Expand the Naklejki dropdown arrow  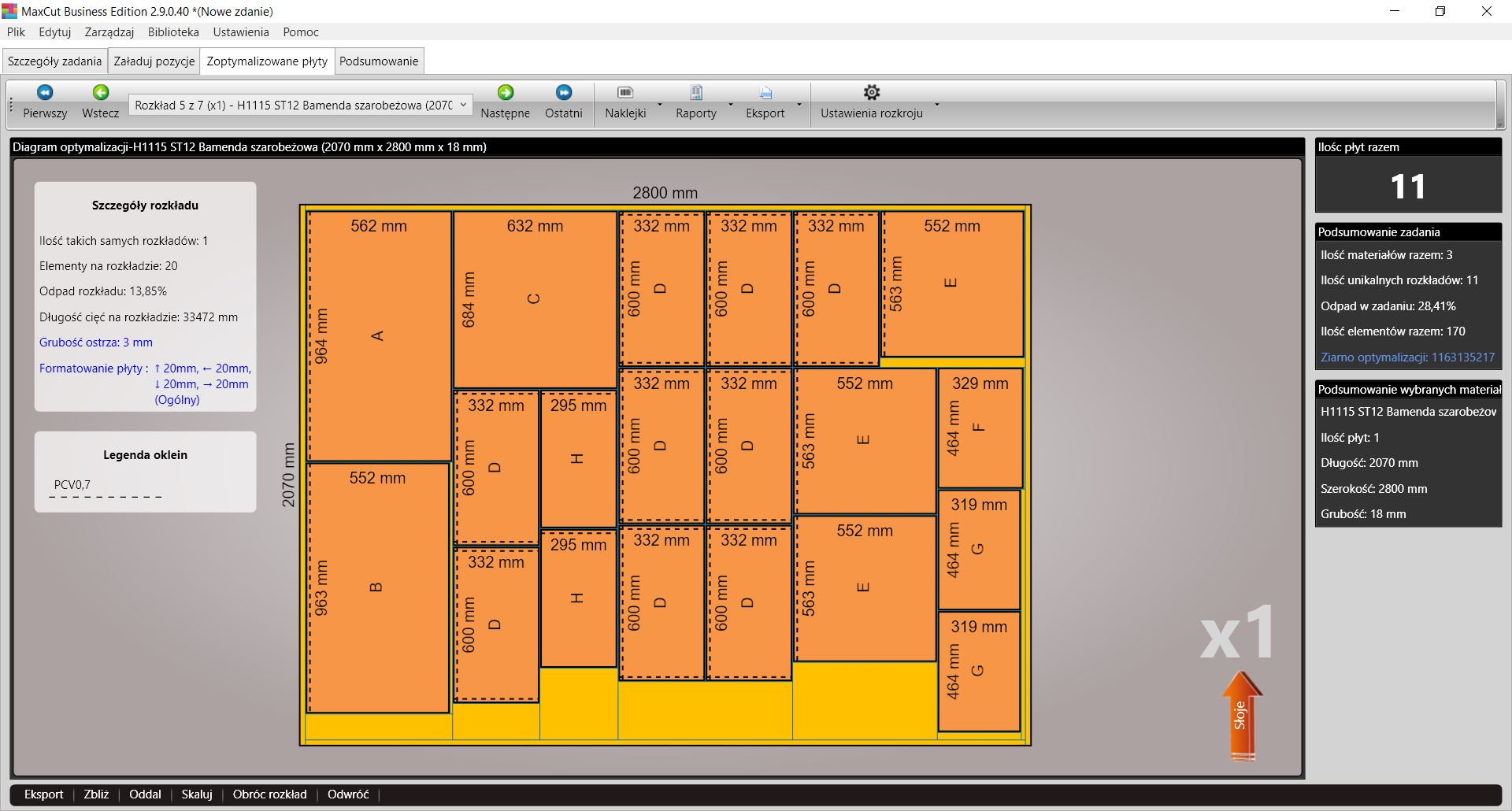point(660,104)
